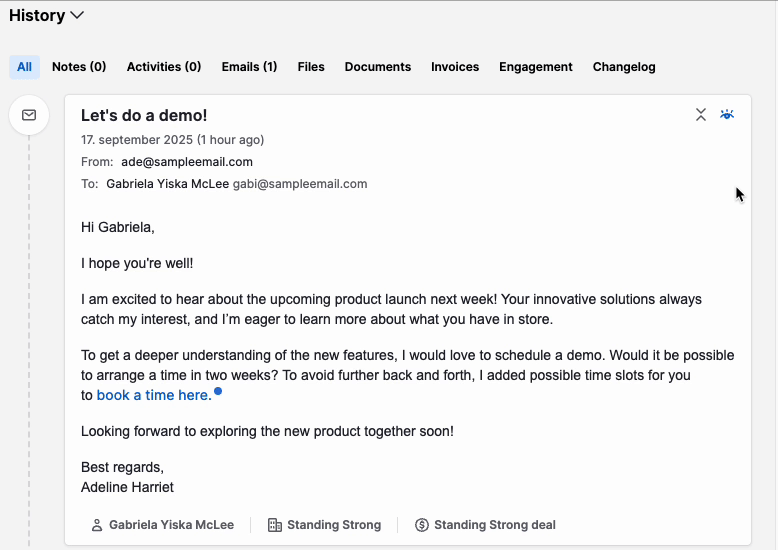View the Engagement tab
Image resolution: width=778 pixels, height=550 pixels.
tap(536, 67)
